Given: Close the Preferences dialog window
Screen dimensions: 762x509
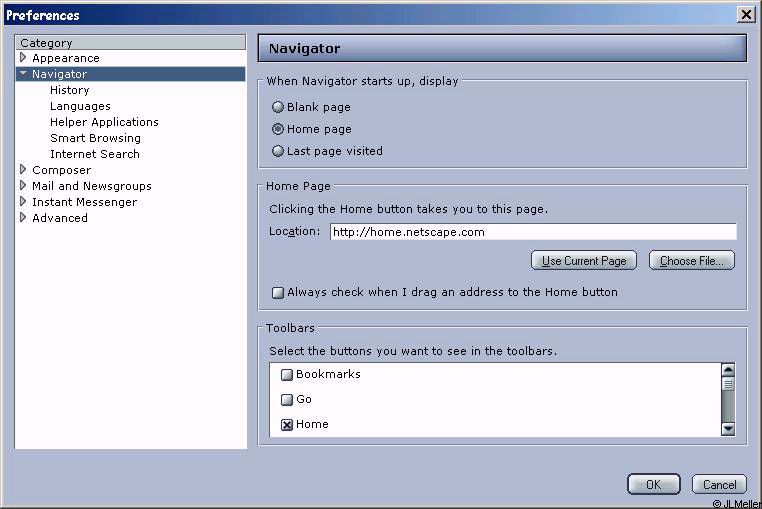Looking at the screenshot, I should [x=746, y=15].
